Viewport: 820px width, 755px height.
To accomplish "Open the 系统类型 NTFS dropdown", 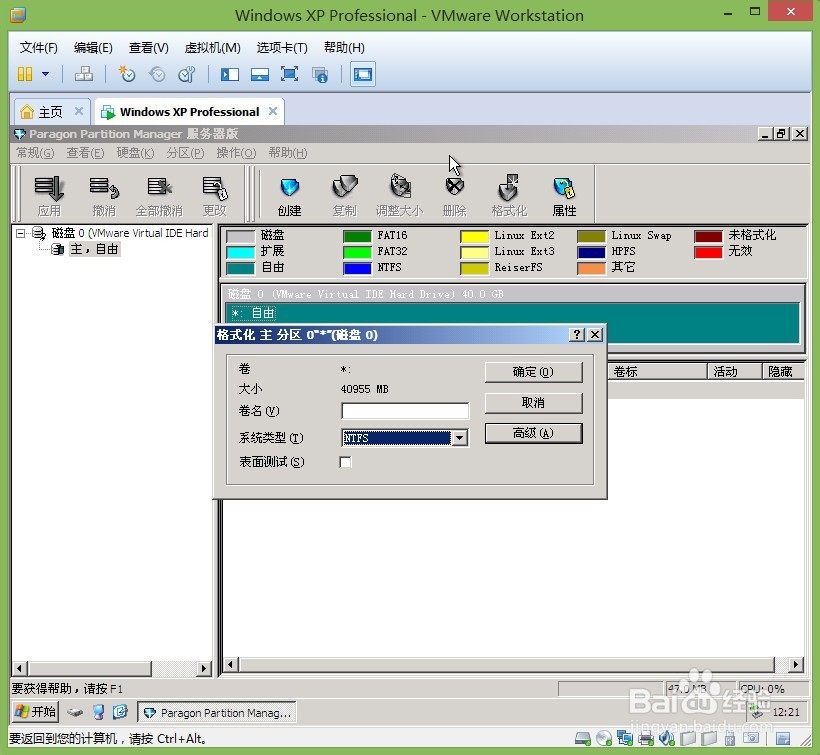I will point(460,438).
